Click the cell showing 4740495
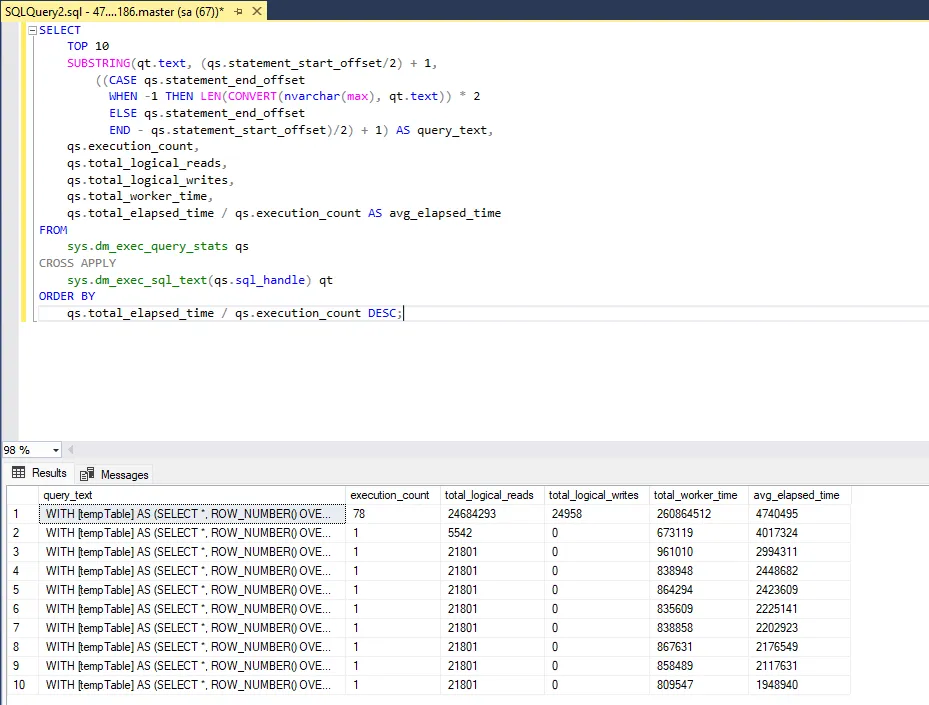 [775, 514]
